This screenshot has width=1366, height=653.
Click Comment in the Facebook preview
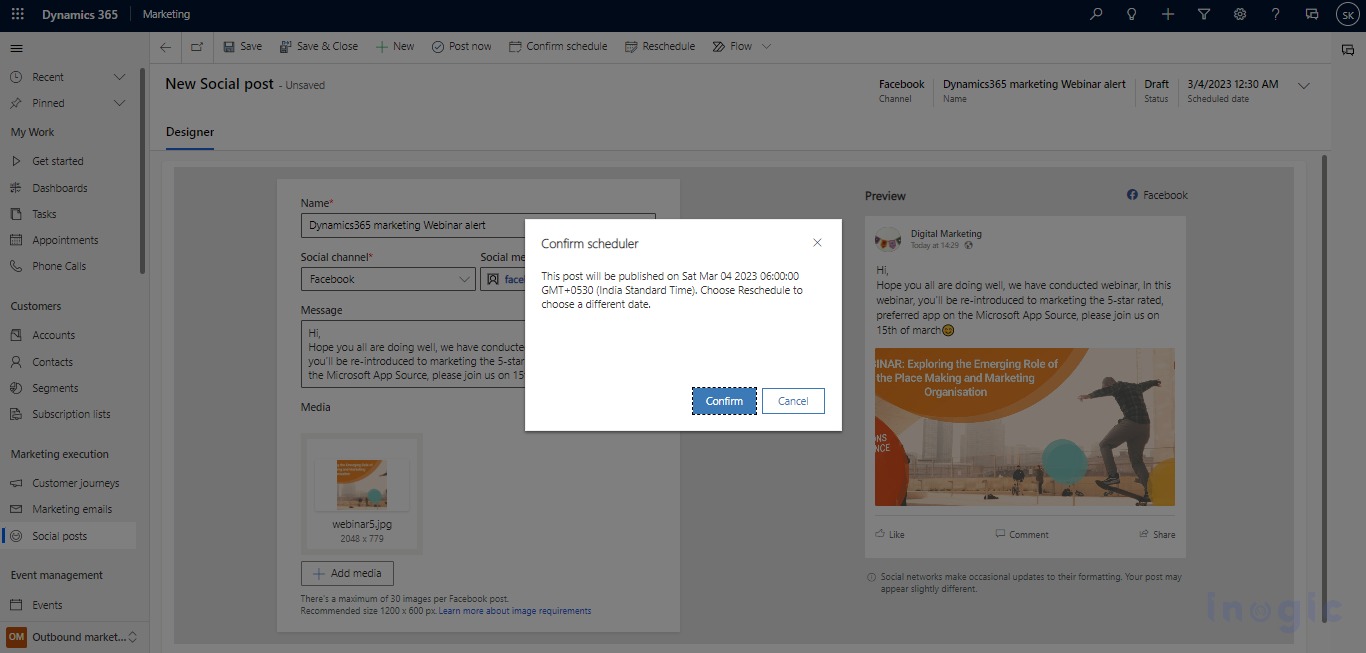[1022, 534]
